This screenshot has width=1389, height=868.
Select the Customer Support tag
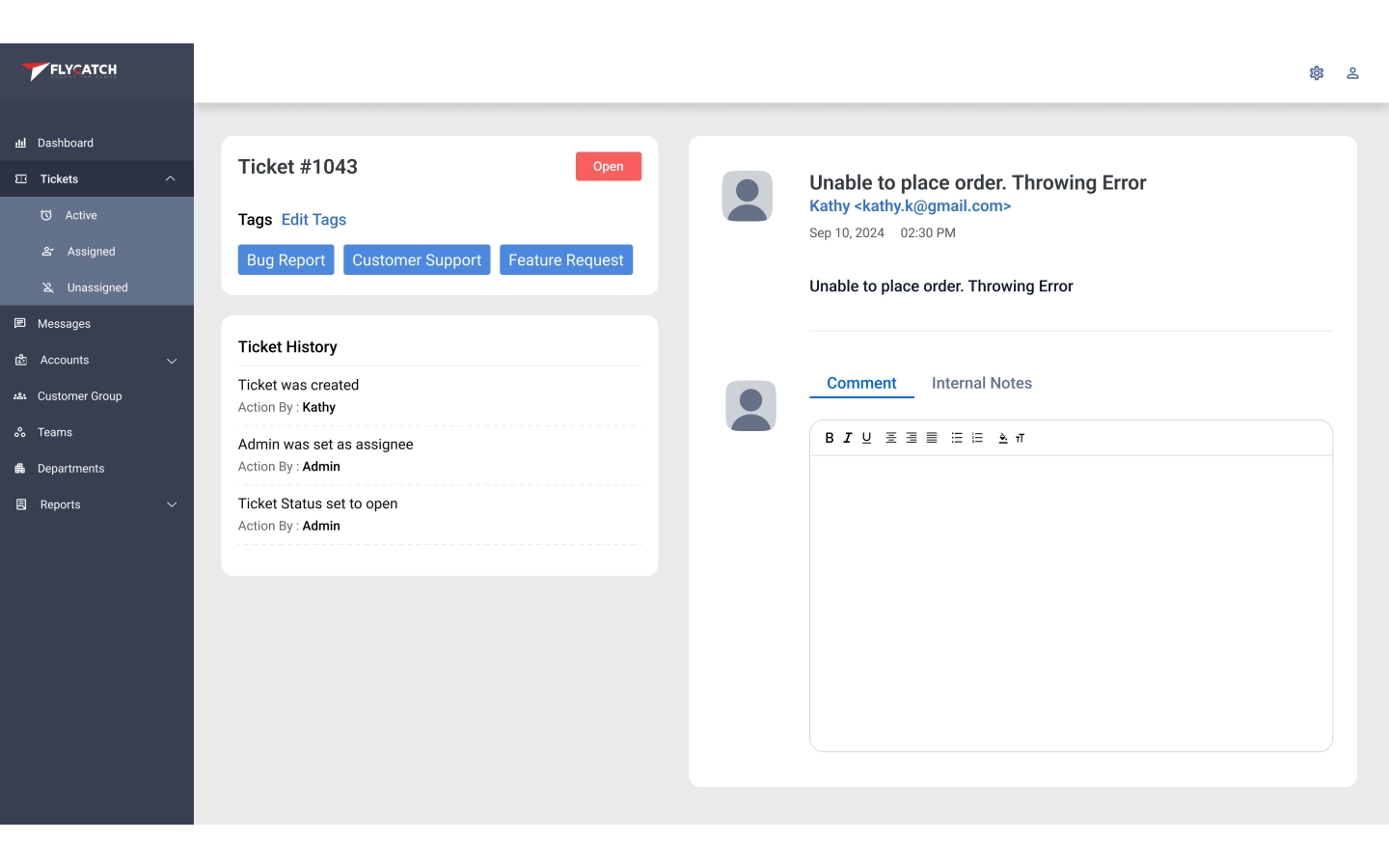point(417,259)
